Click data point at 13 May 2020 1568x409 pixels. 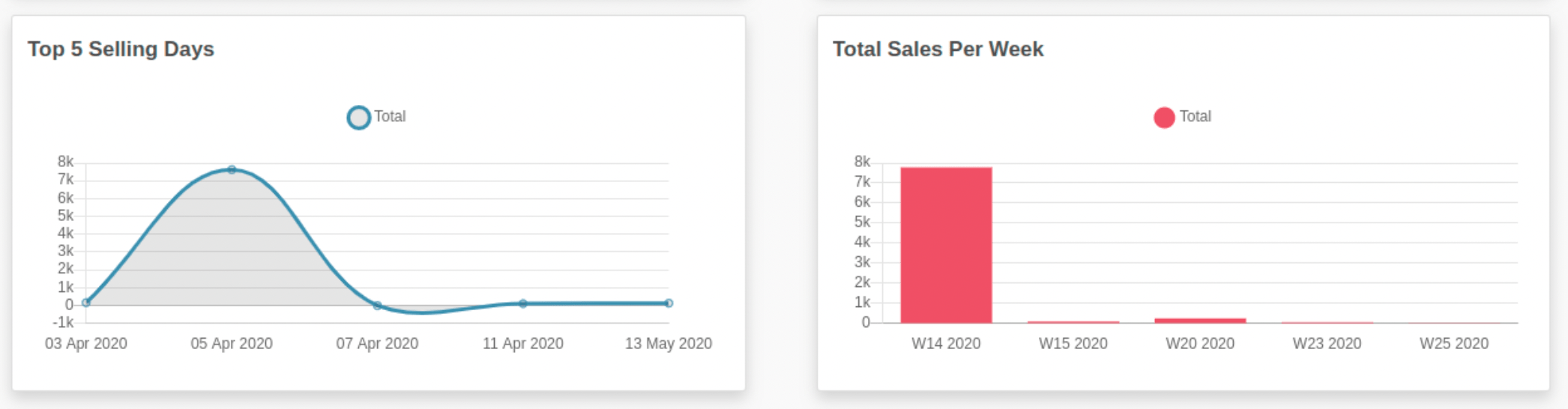tap(669, 303)
